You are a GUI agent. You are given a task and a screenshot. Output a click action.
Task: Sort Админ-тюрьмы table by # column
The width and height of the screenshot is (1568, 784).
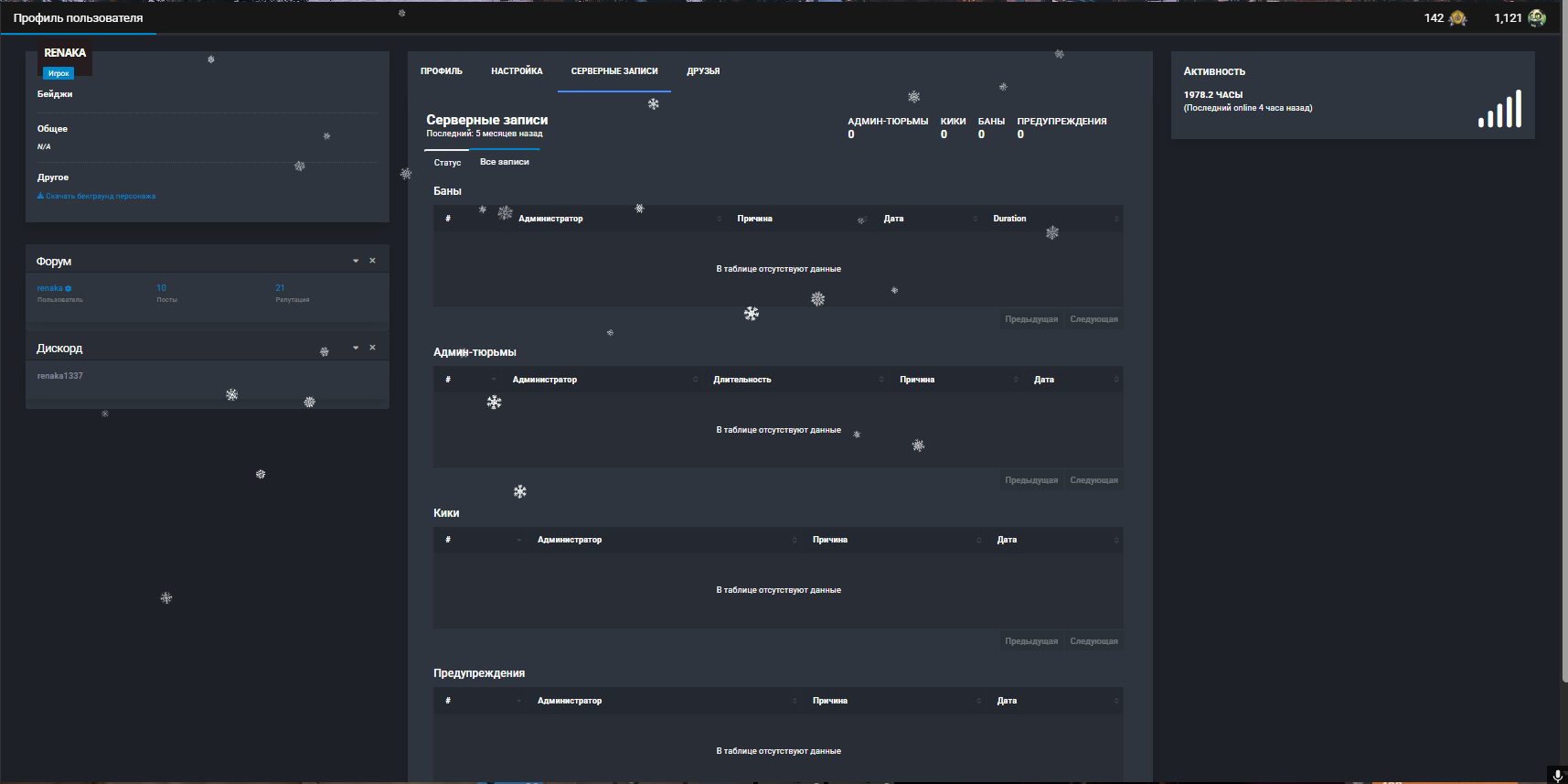tap(467, 380)
